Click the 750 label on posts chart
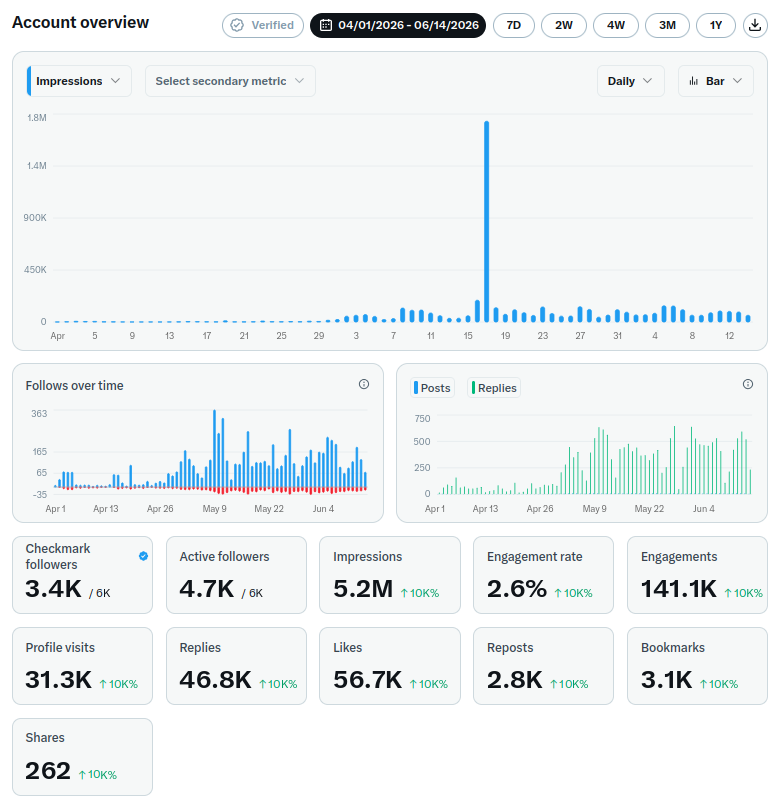776x811 pixels. 423,418
